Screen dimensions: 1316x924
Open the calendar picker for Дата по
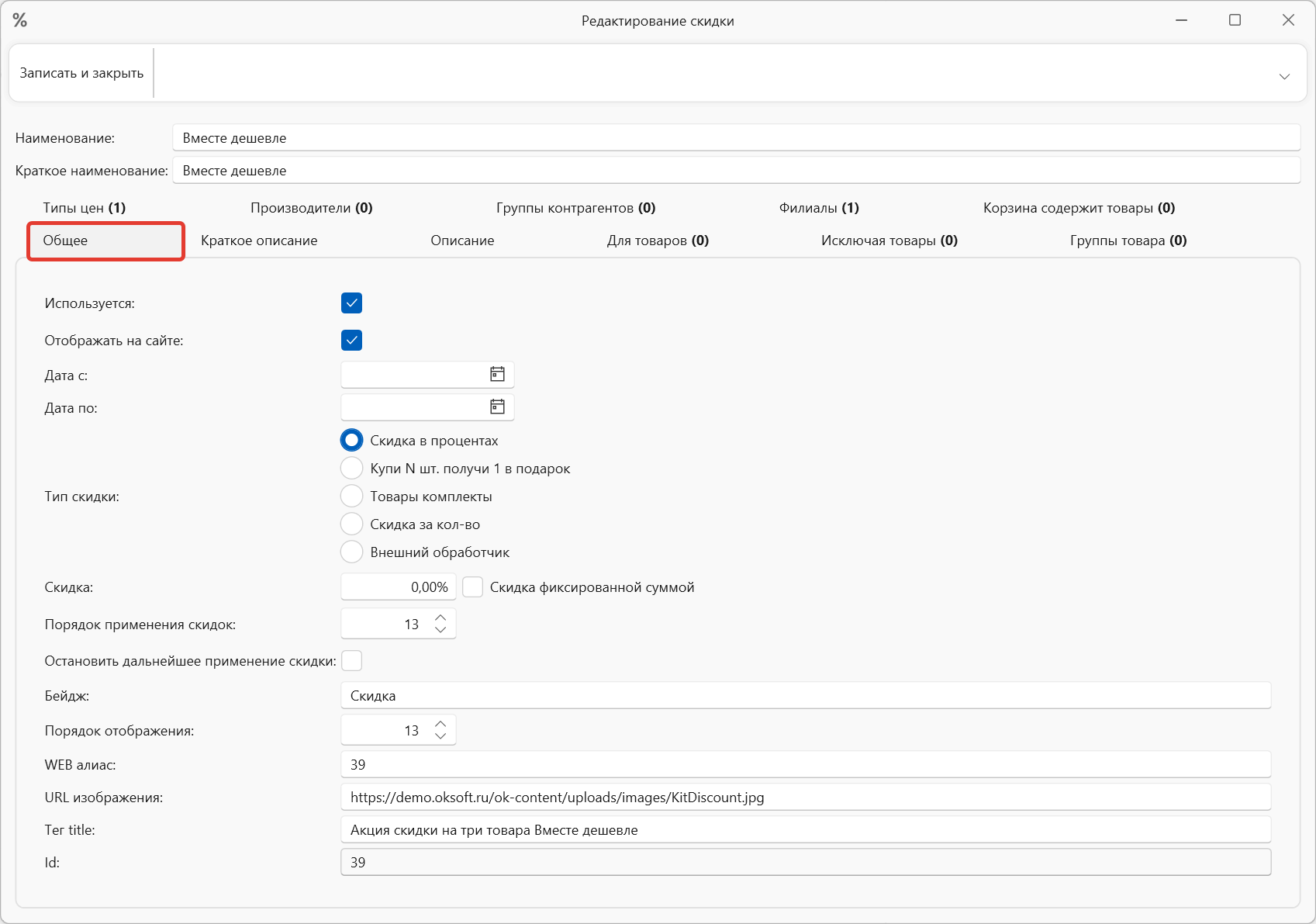coord(497,407)
